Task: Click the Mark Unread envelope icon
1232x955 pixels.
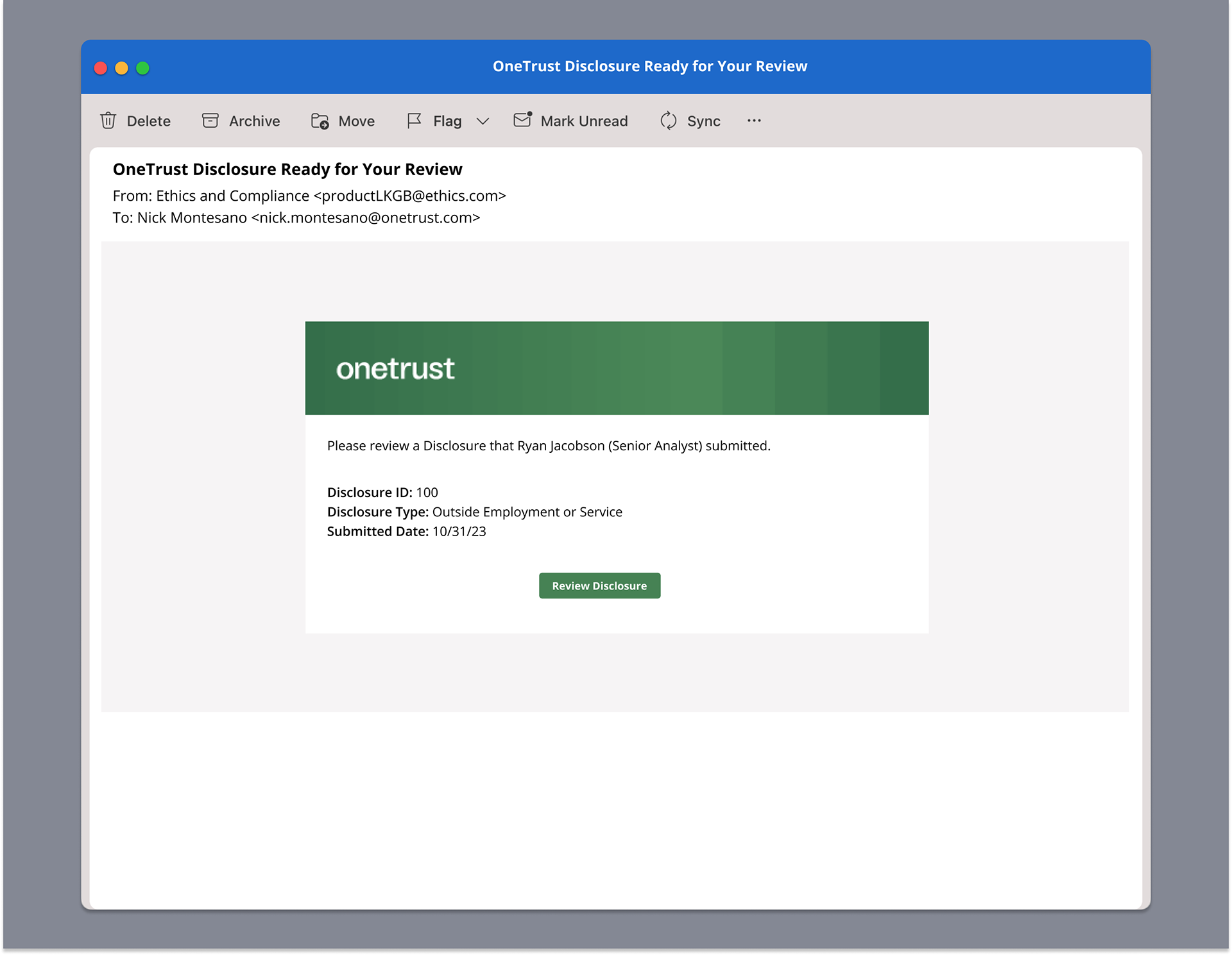Action: [522, 120]
